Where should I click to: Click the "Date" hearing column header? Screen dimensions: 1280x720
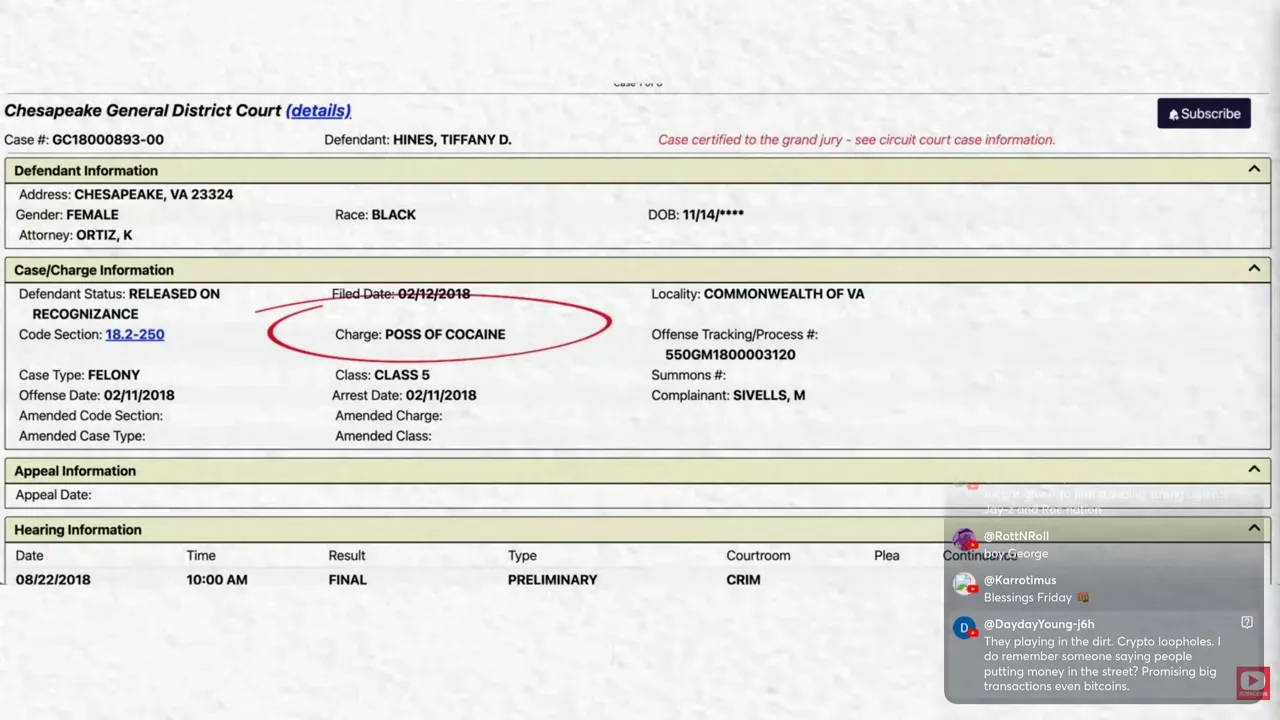[30, 555]
